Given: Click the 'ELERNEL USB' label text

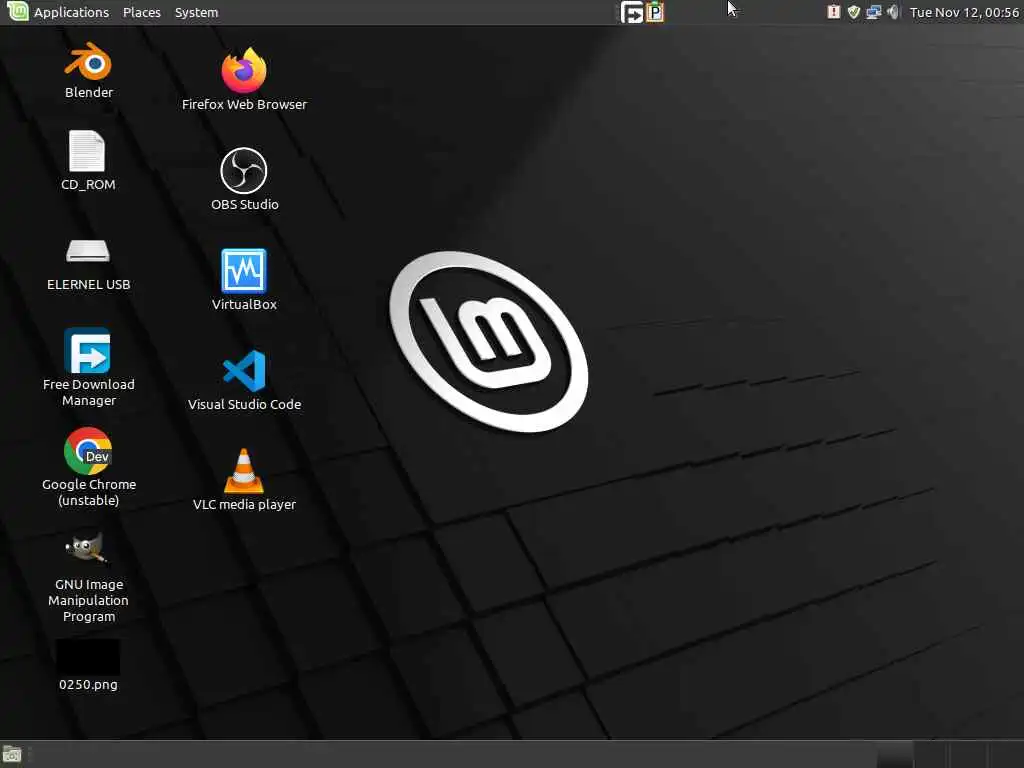Looking at the screenshot, I should click(x=88, y=284).
